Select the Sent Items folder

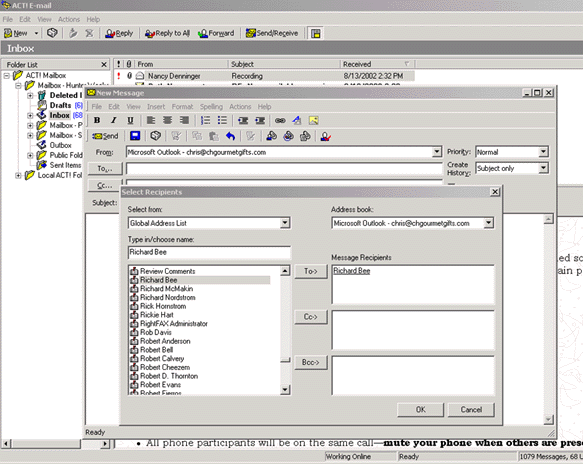pos(65,165)
